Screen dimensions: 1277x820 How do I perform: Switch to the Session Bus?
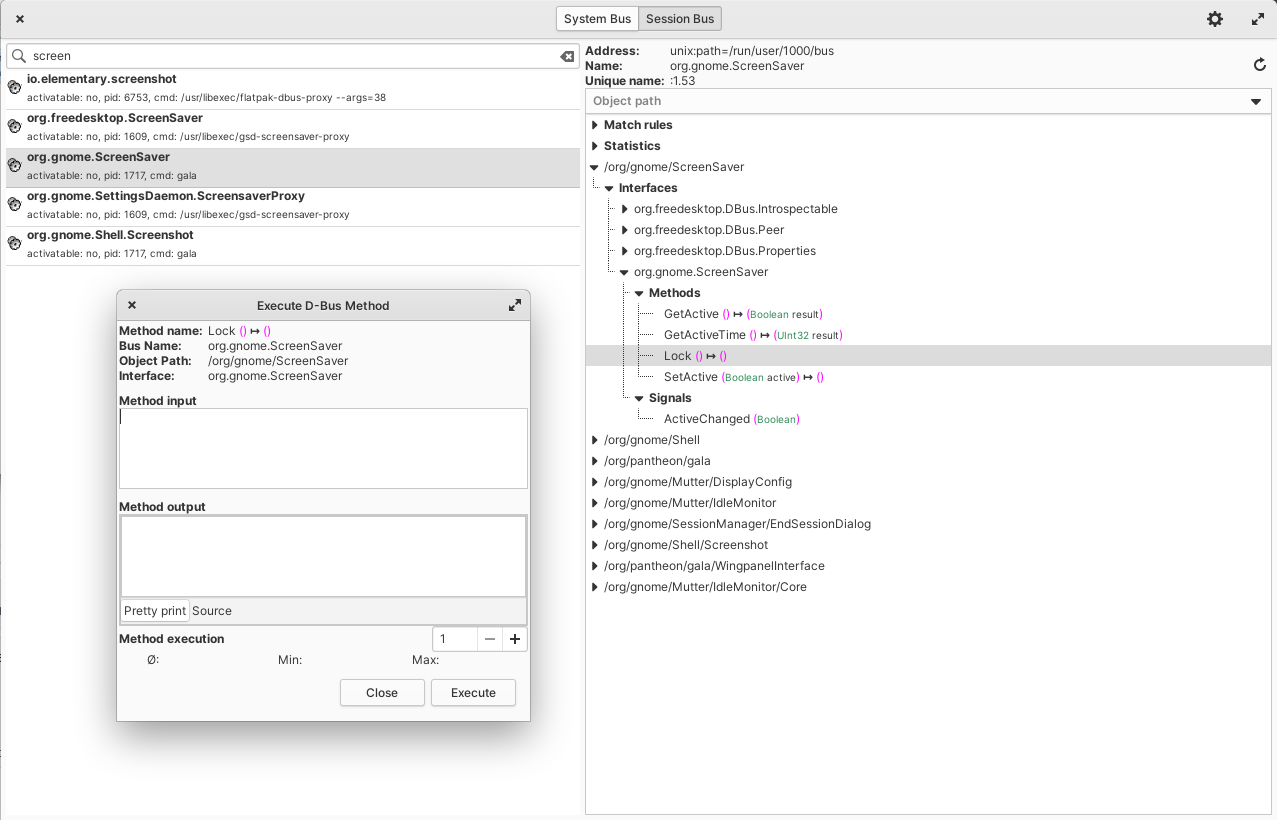680,19
